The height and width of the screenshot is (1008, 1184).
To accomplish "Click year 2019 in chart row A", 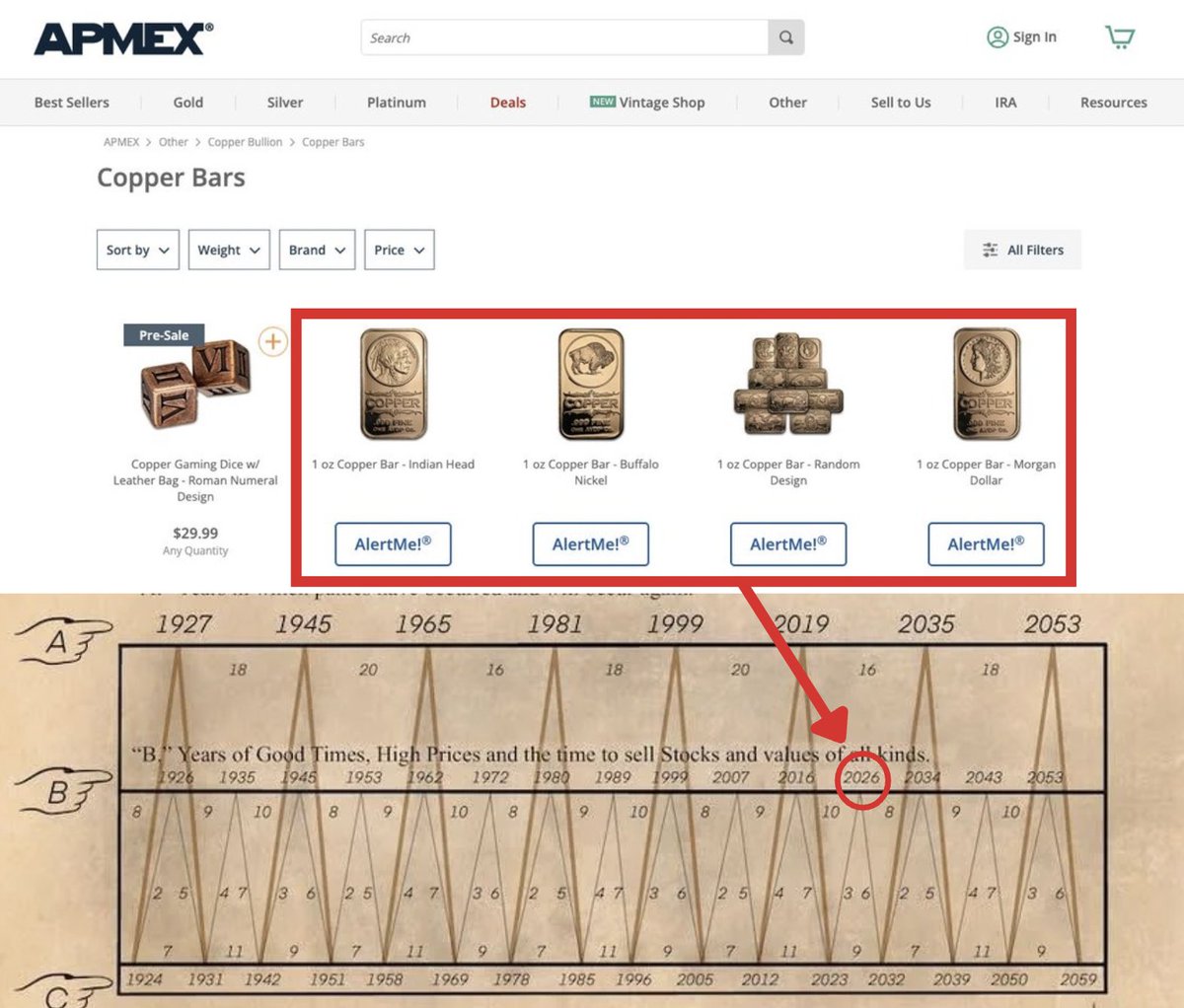I will (x=801, y=624).
